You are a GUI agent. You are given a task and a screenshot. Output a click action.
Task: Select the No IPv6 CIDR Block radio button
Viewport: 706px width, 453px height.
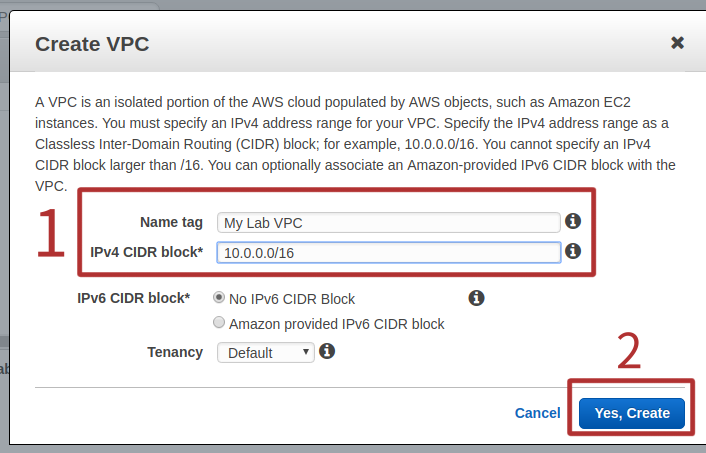click(219, 298)
